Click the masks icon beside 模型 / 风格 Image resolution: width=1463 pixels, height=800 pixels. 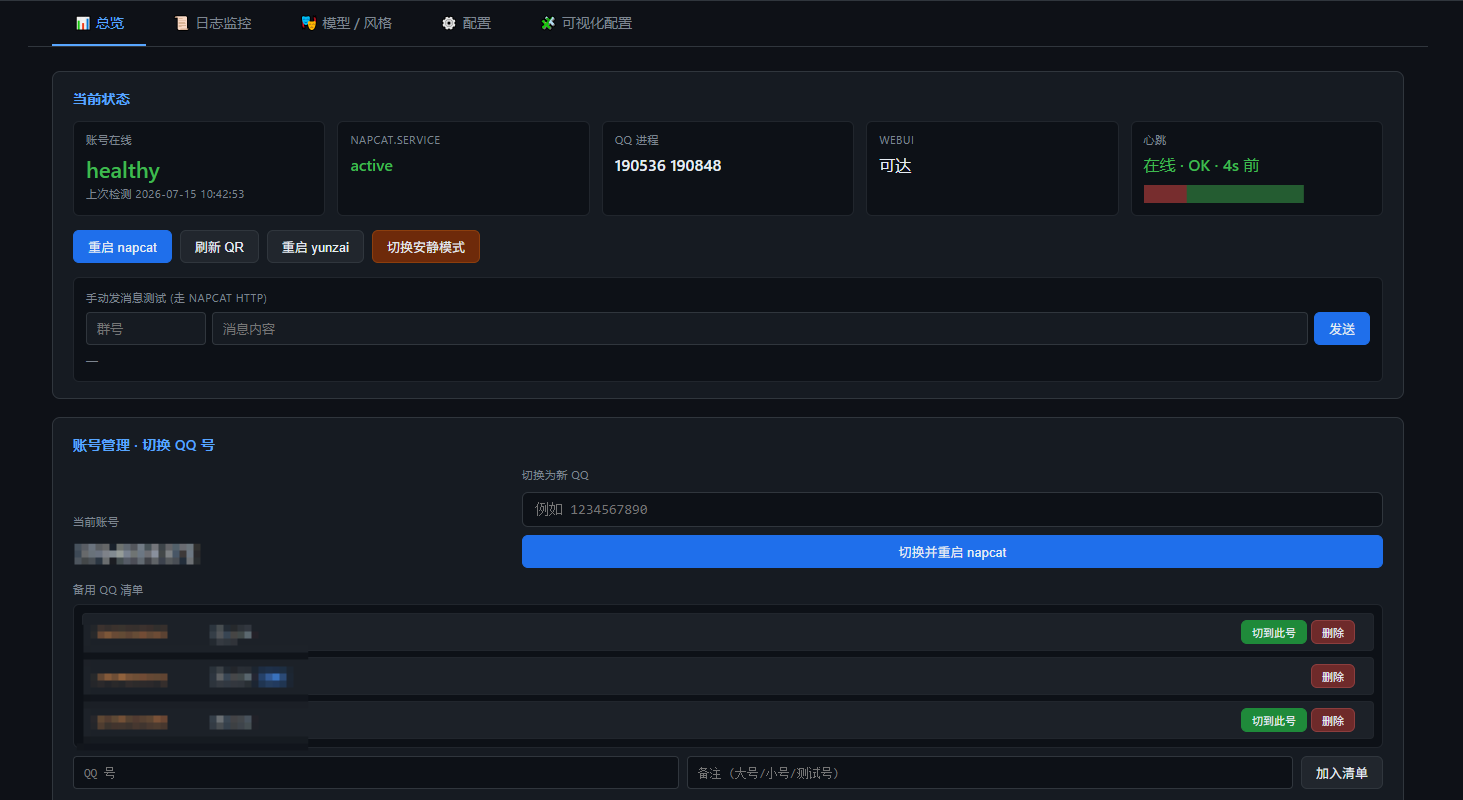309,23
